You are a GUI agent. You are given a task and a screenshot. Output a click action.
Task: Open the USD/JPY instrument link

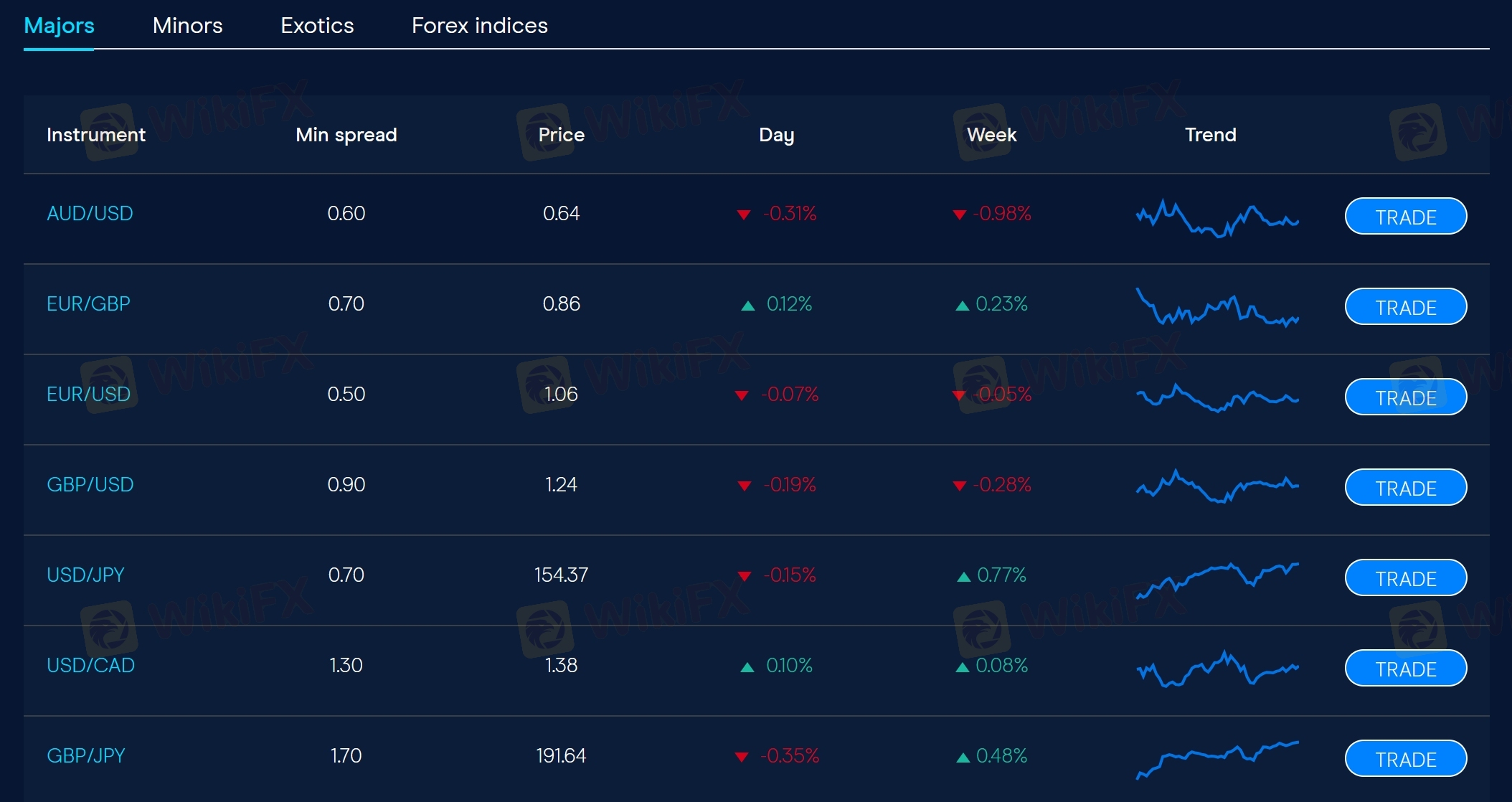pos(85,575)
